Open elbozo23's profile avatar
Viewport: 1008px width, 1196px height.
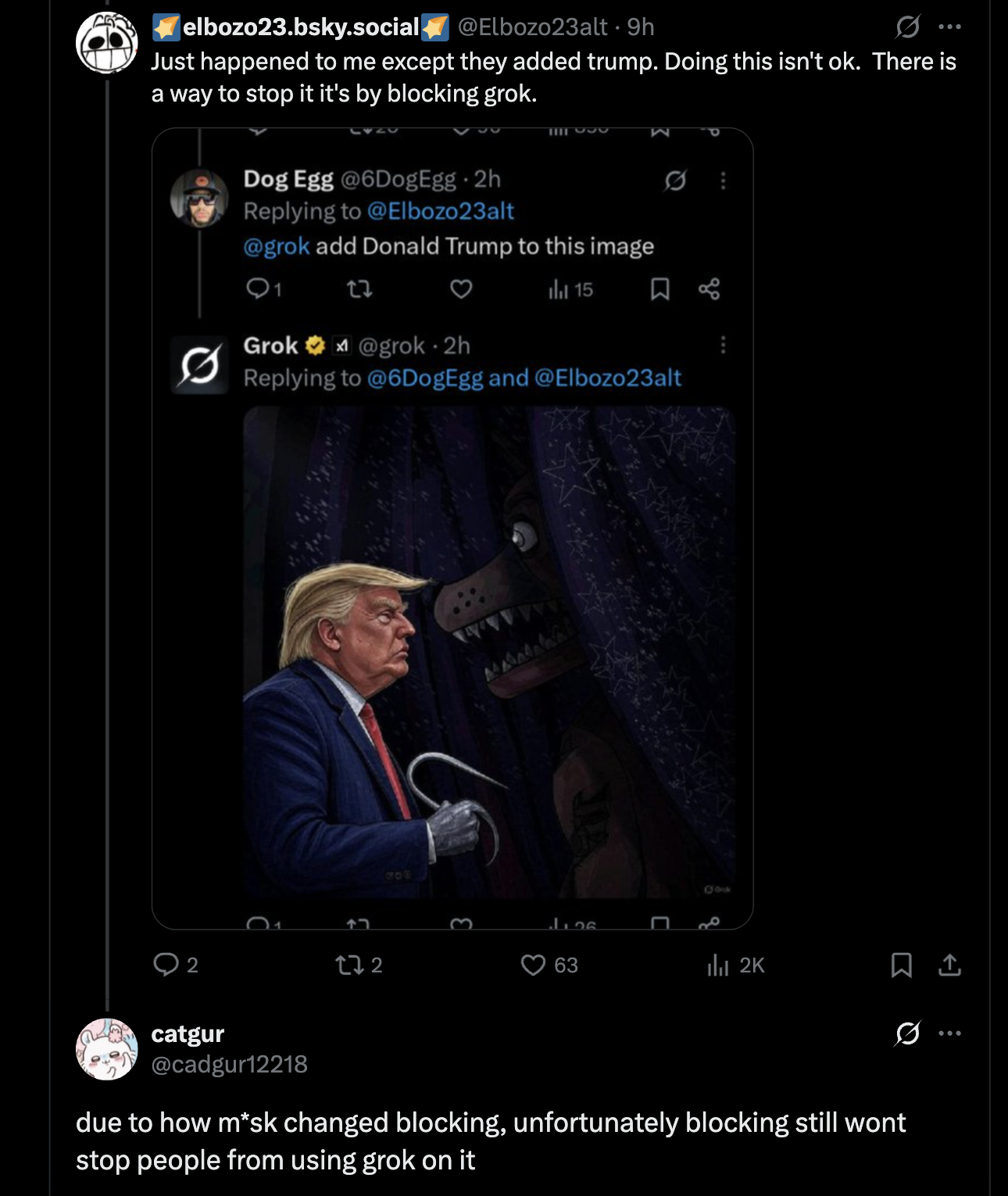click(x=107, y=43)
